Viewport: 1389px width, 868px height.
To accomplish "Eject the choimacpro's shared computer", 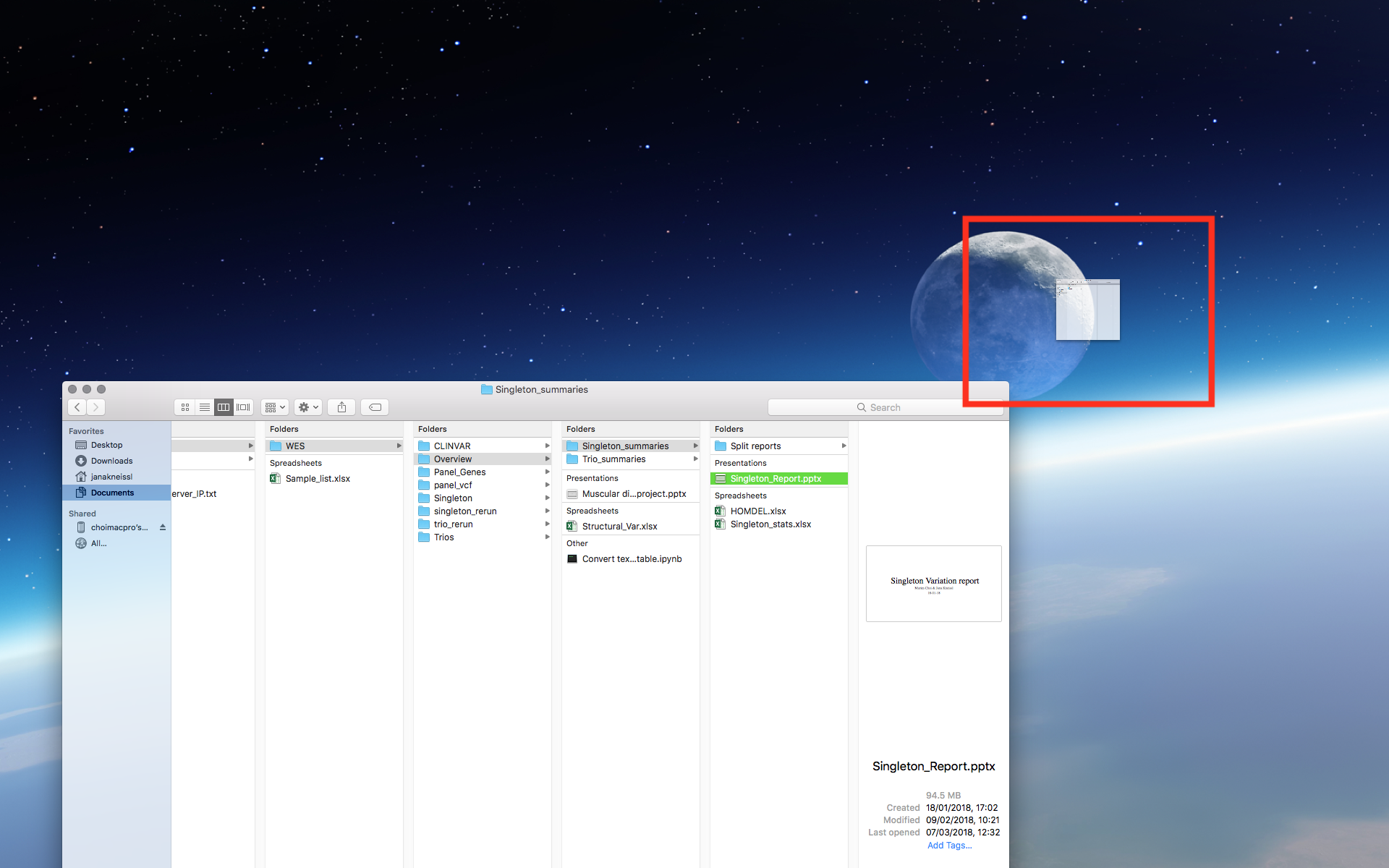I will tap(163, 527).
